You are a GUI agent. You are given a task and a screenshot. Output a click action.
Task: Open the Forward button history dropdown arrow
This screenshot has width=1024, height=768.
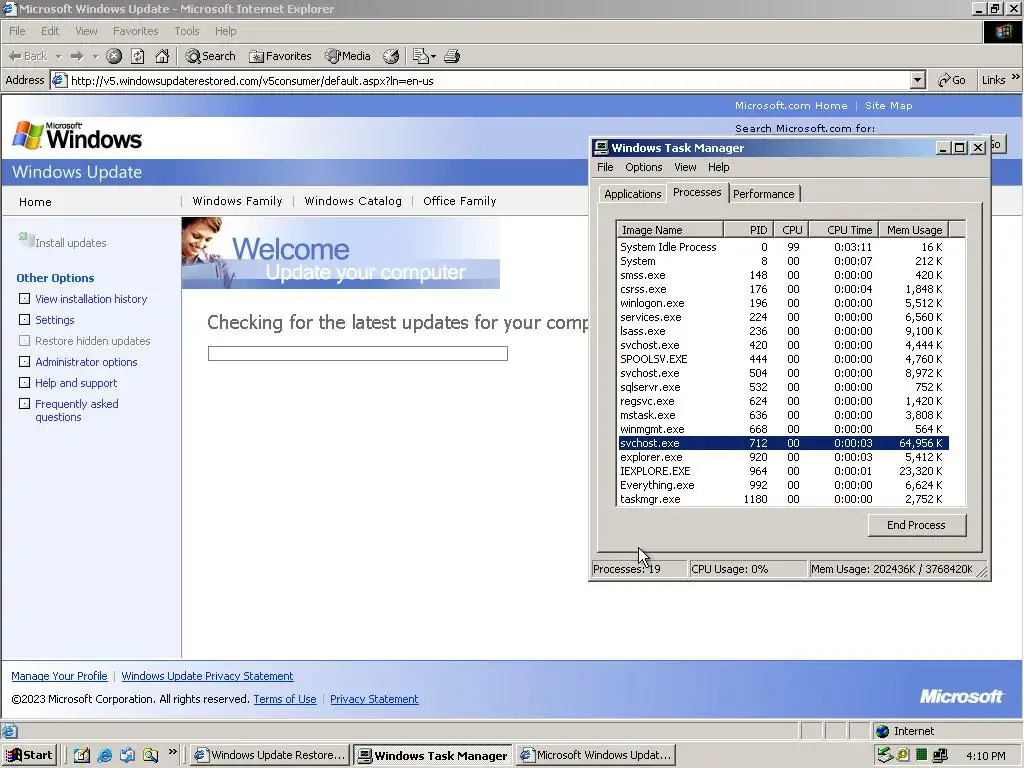pyautogui.click(x=95, y=56)
